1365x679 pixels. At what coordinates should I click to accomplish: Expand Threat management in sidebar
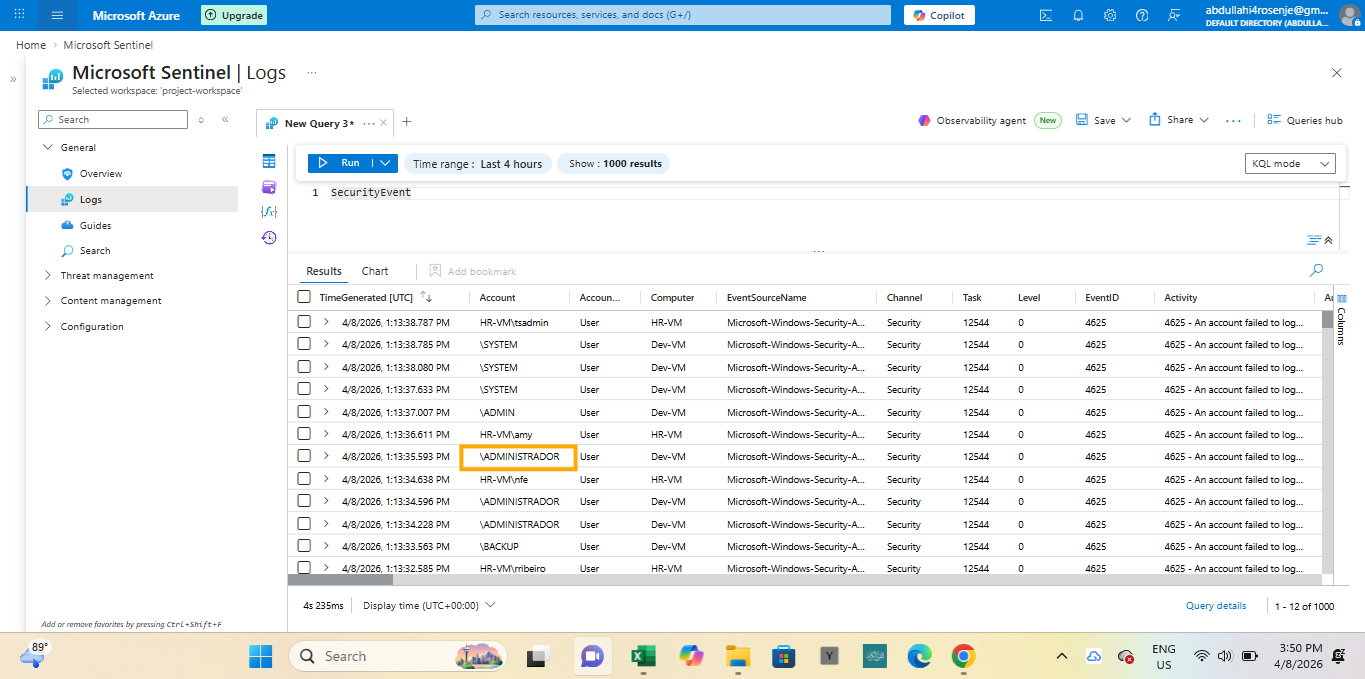pyautogui.click(x=107, y=275)
